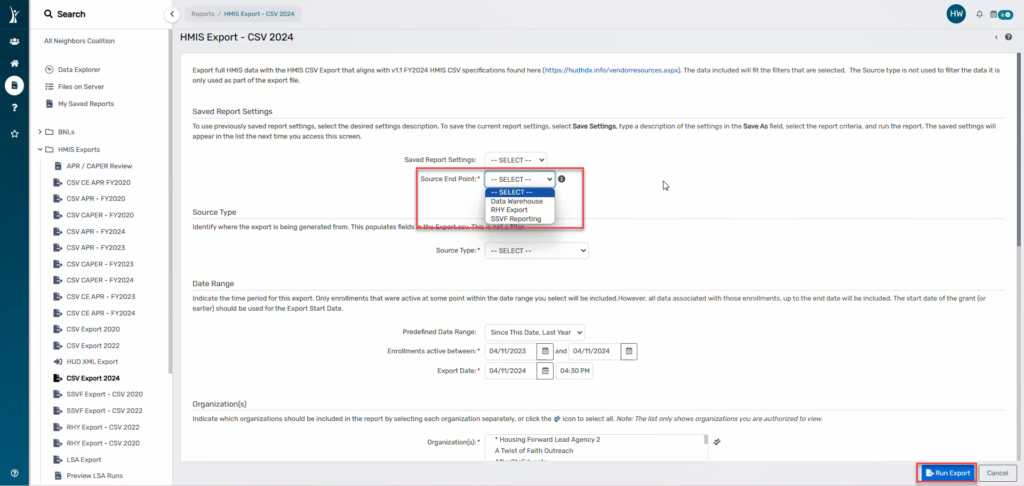This screenshot has width=1024, height=486.
Task: Open the hudhdx.info vendor resources link
Action: (613, 69)
